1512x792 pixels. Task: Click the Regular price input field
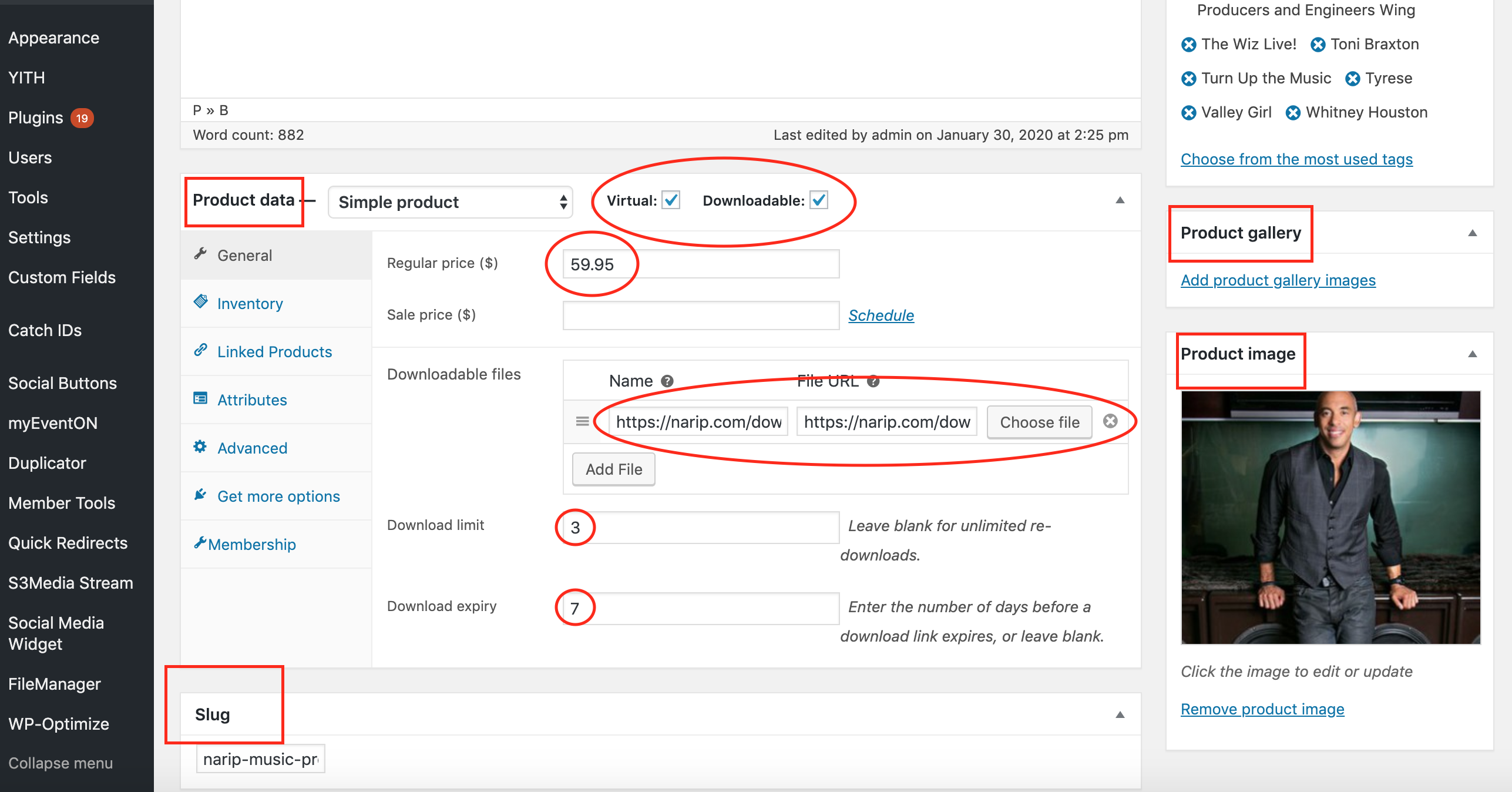point(700,264)
